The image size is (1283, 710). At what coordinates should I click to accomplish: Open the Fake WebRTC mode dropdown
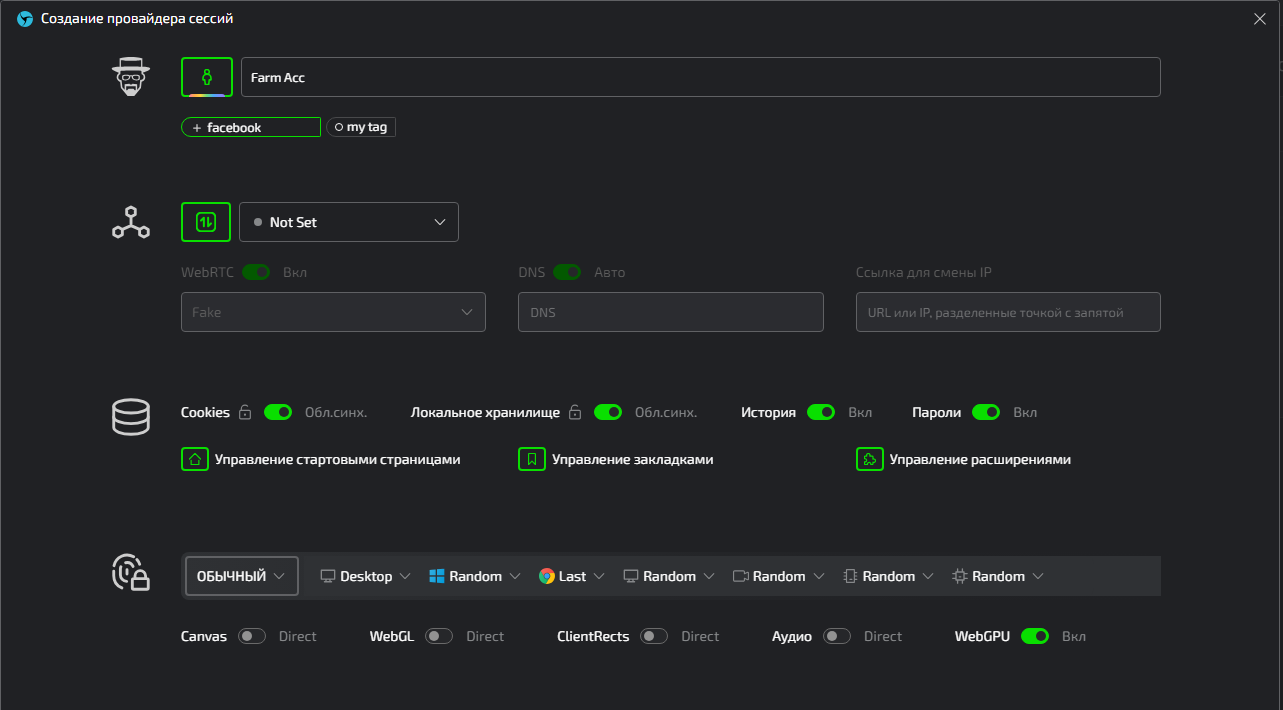pos(333,312)
